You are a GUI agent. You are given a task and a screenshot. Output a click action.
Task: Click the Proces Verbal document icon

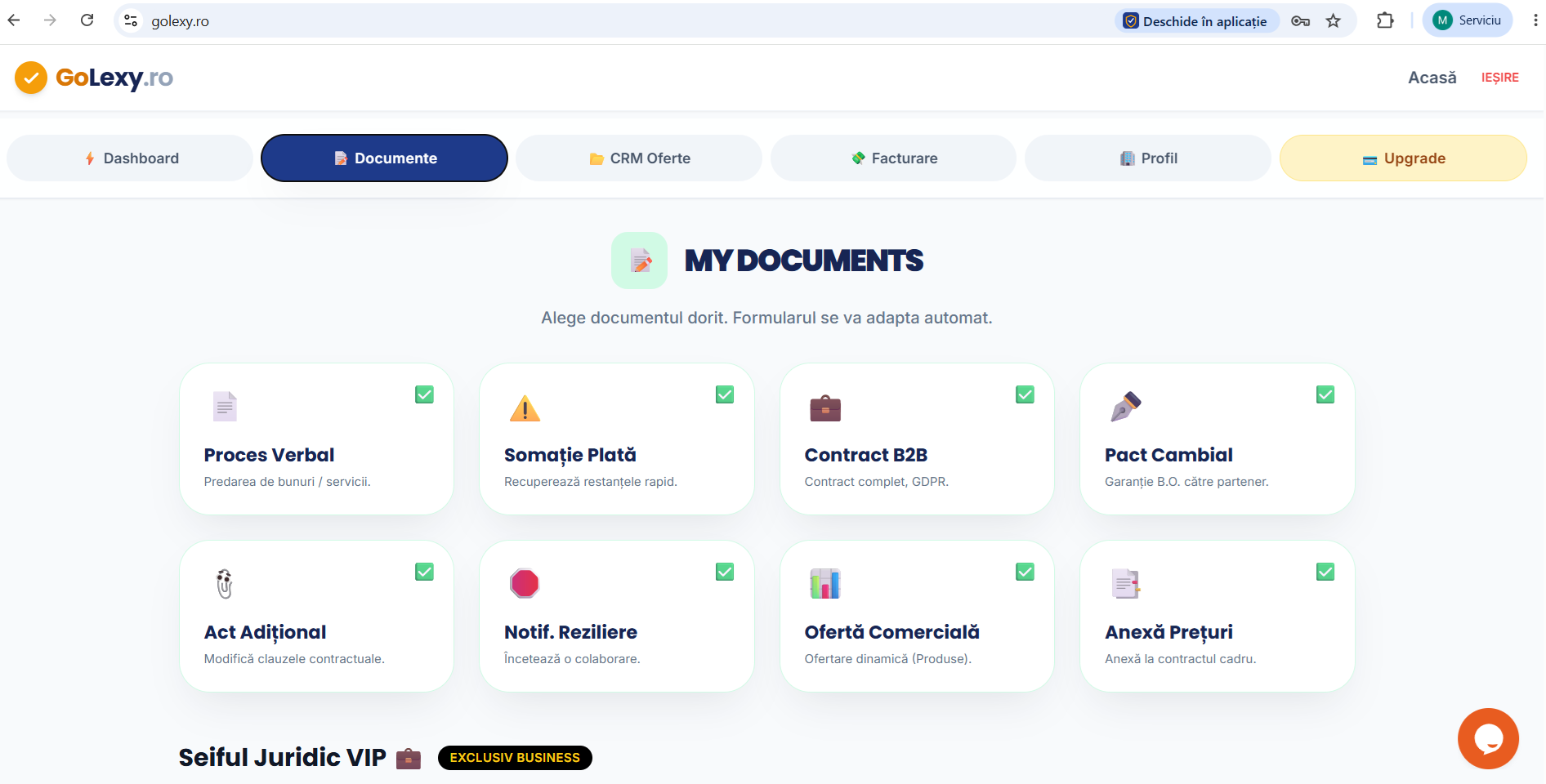[x=225, y=407]
